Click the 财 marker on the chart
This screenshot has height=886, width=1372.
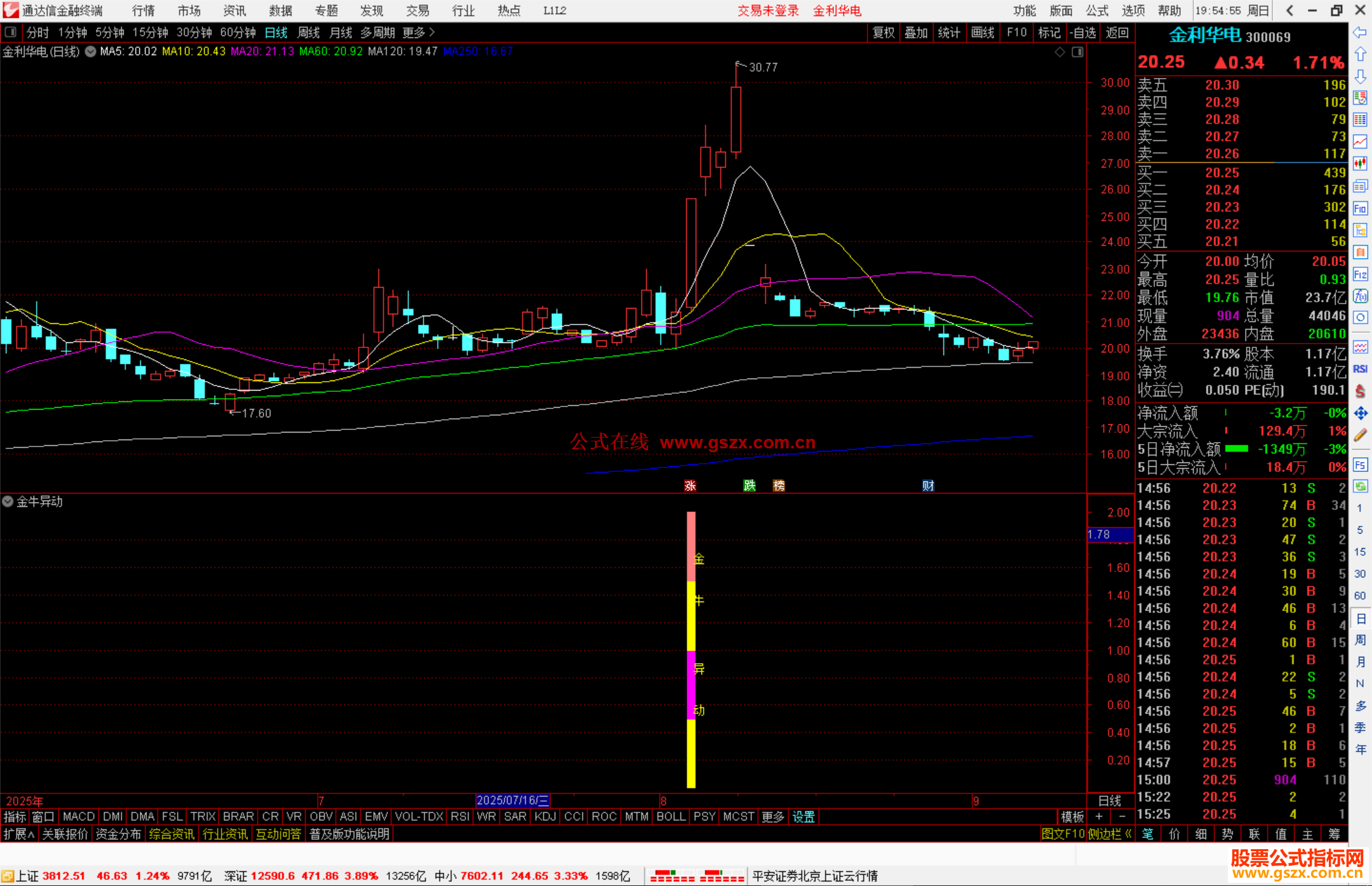pos(928,486)
